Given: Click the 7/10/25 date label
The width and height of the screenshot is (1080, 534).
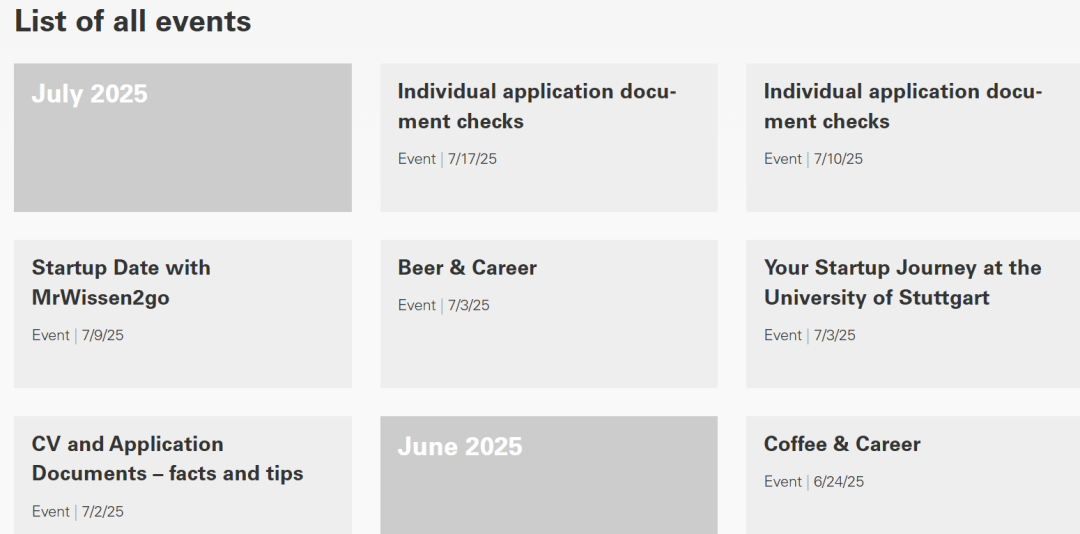Looking at the screenshot, I should (x=839, y=159).
